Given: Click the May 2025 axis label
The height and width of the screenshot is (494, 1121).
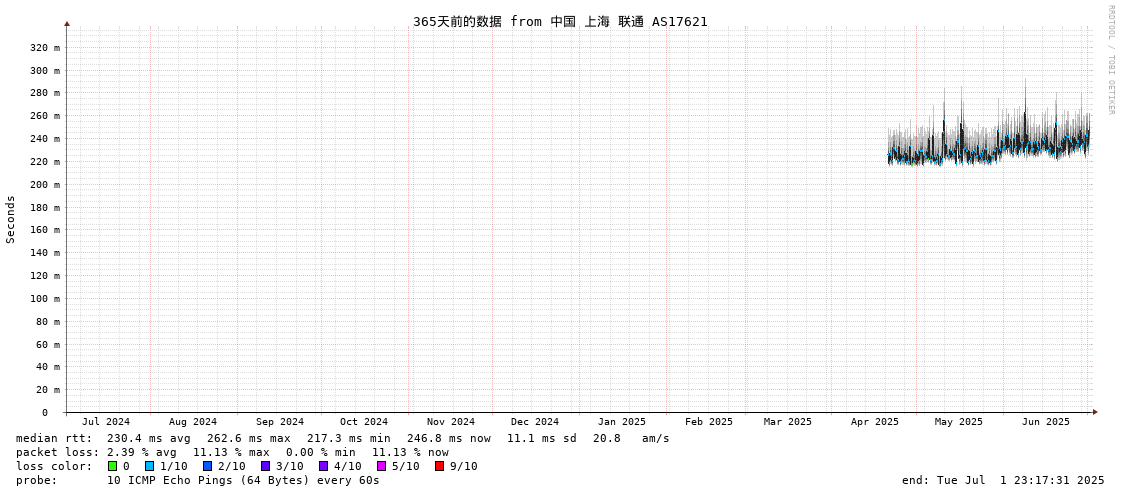Looking at the screenshot, I should [959, 422].
